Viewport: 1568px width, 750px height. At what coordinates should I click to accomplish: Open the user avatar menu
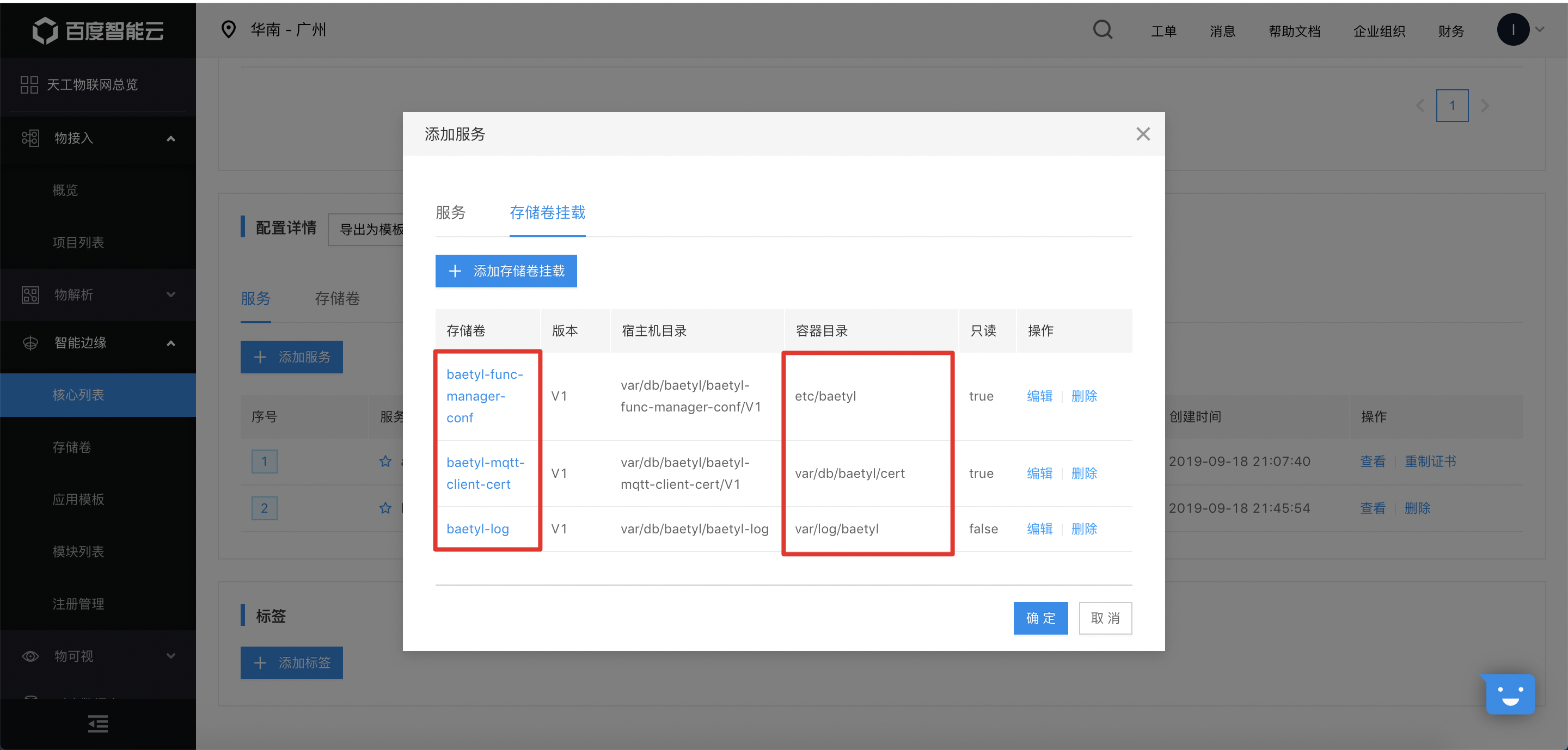[1512, 29]
